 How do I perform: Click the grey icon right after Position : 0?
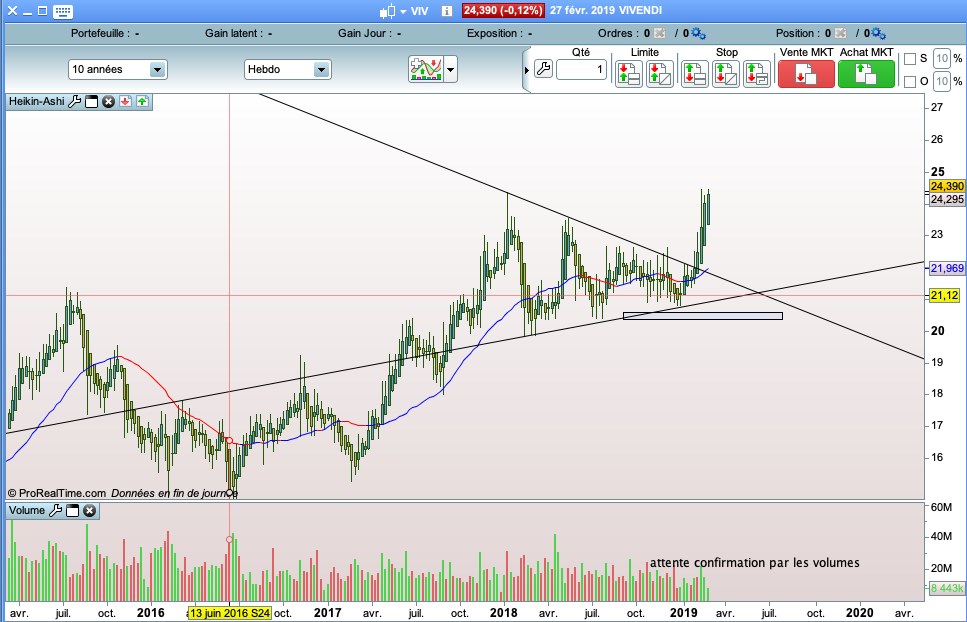(840, 33)
